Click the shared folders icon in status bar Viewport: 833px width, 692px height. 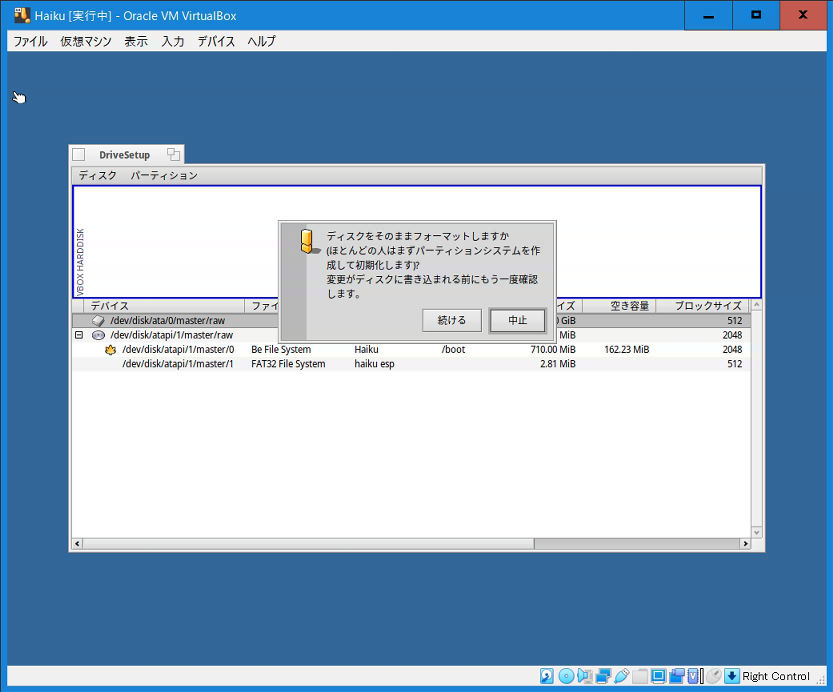640,676
